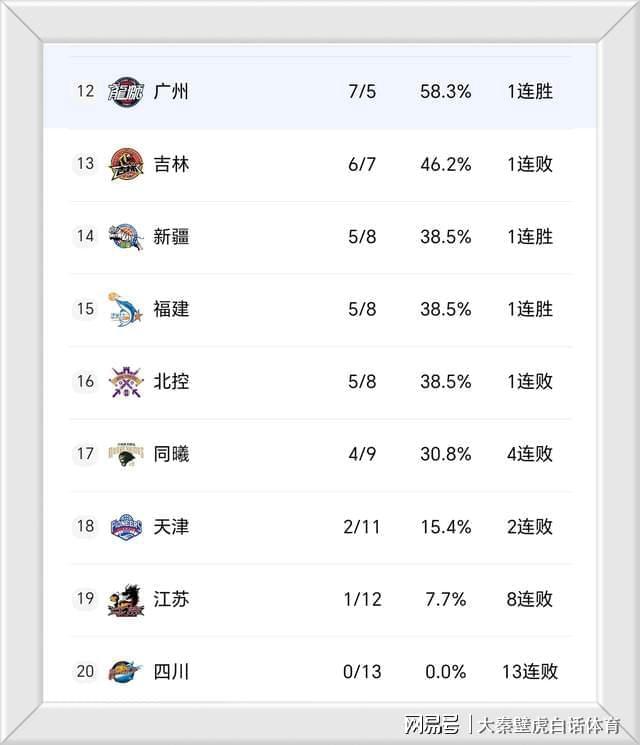Click Guangzhou's 7/5 win-loss record

(362, 91)
